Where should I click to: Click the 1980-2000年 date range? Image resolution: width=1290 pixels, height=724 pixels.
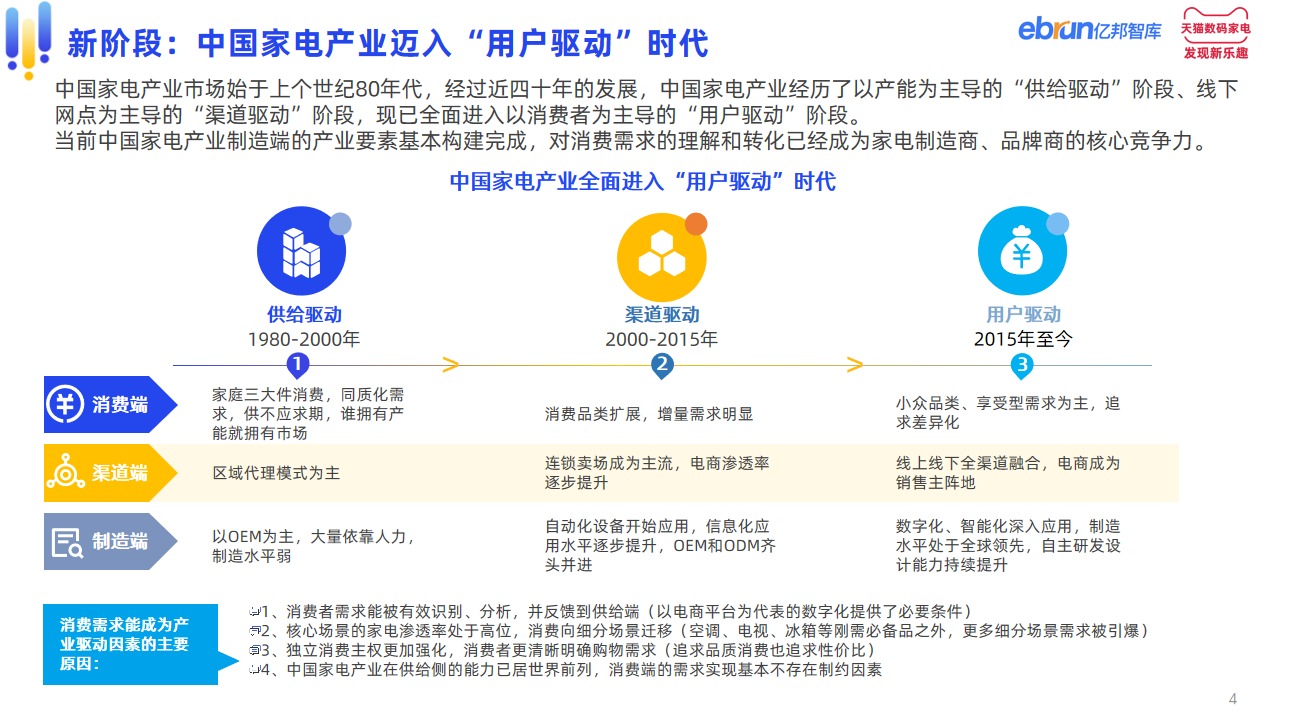(x=304, y=340)
